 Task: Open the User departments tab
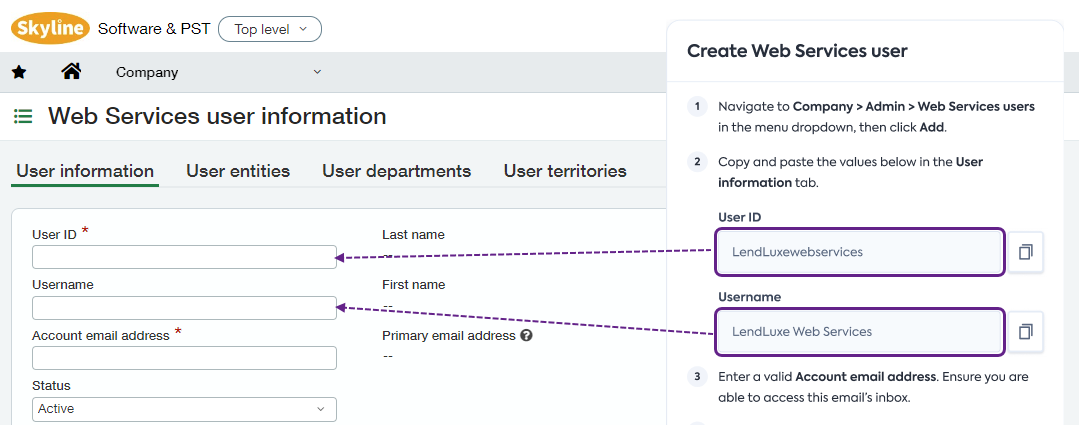396,171
